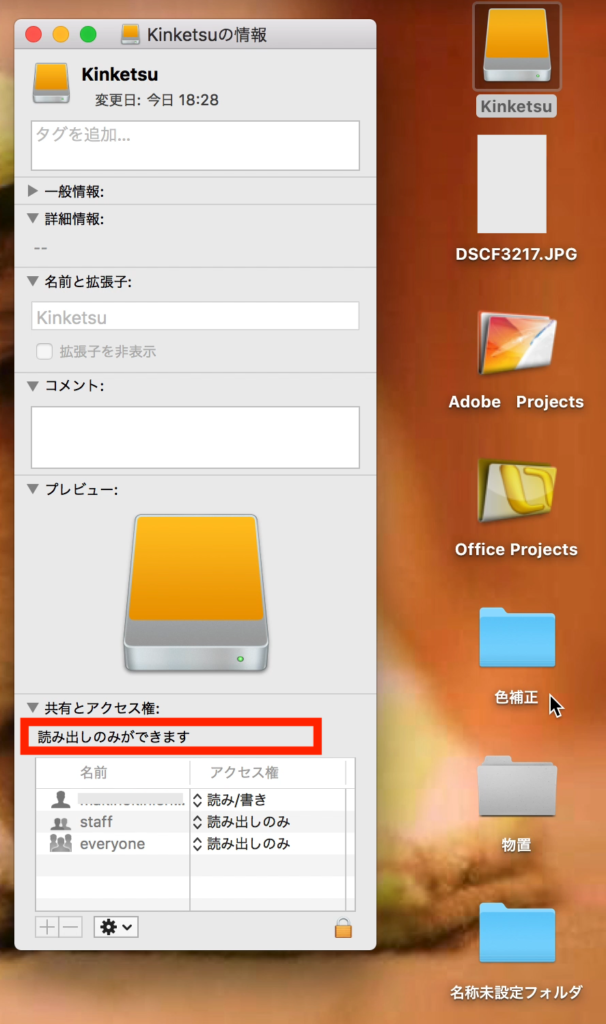Click the minus button to remove user
Screen dimensions: 606x1024
coord(71,927)
